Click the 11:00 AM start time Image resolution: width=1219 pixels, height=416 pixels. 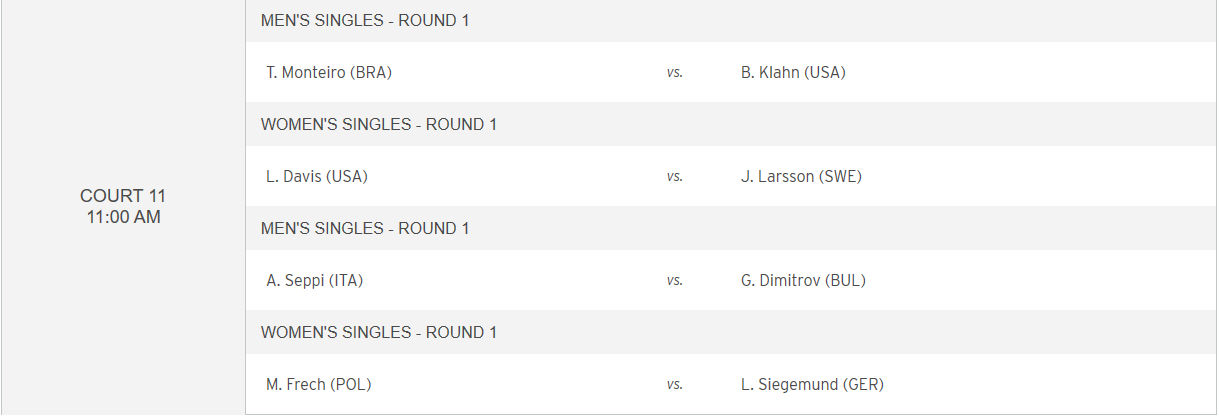(x=123, y=217)
